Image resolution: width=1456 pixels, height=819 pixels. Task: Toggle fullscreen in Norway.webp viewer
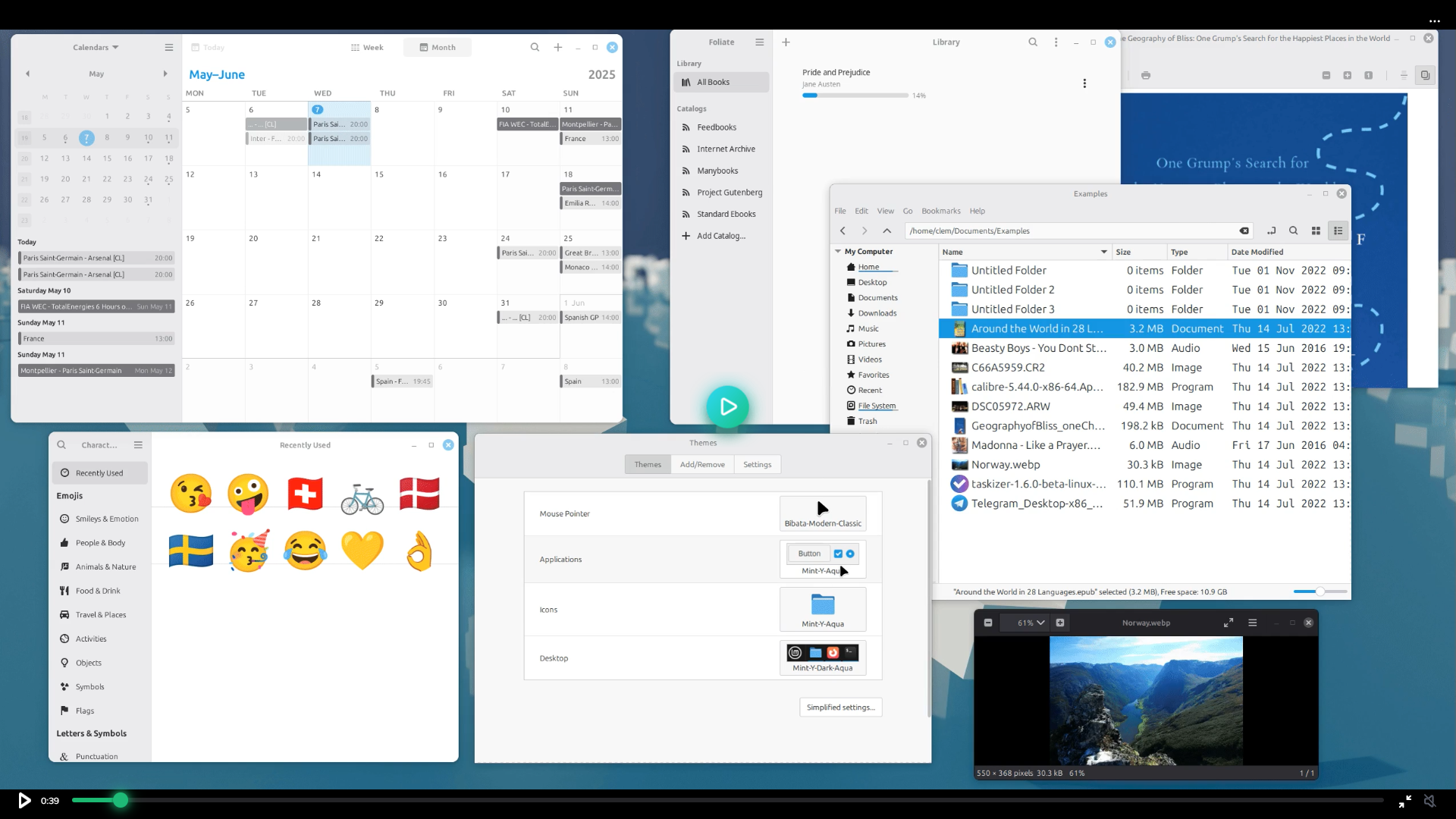coord(1228,623)
